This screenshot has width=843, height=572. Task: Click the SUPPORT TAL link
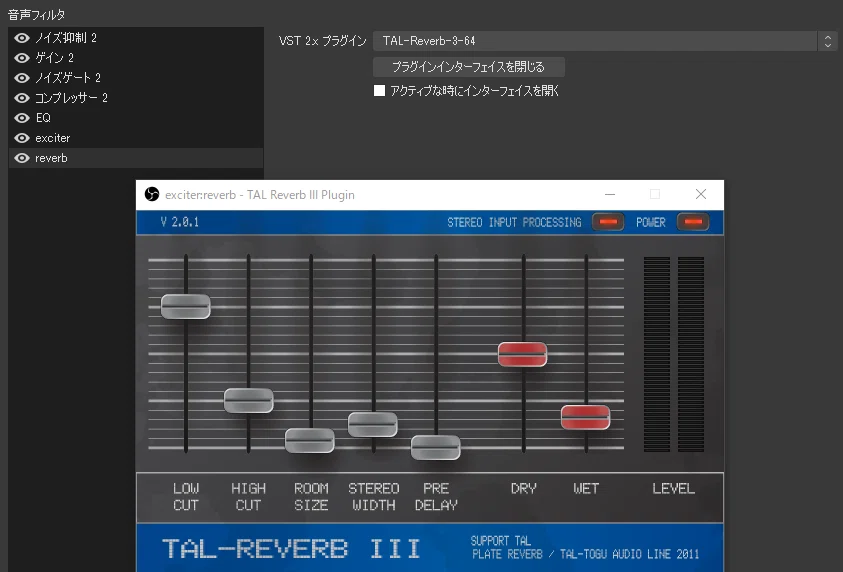(501, 541)
